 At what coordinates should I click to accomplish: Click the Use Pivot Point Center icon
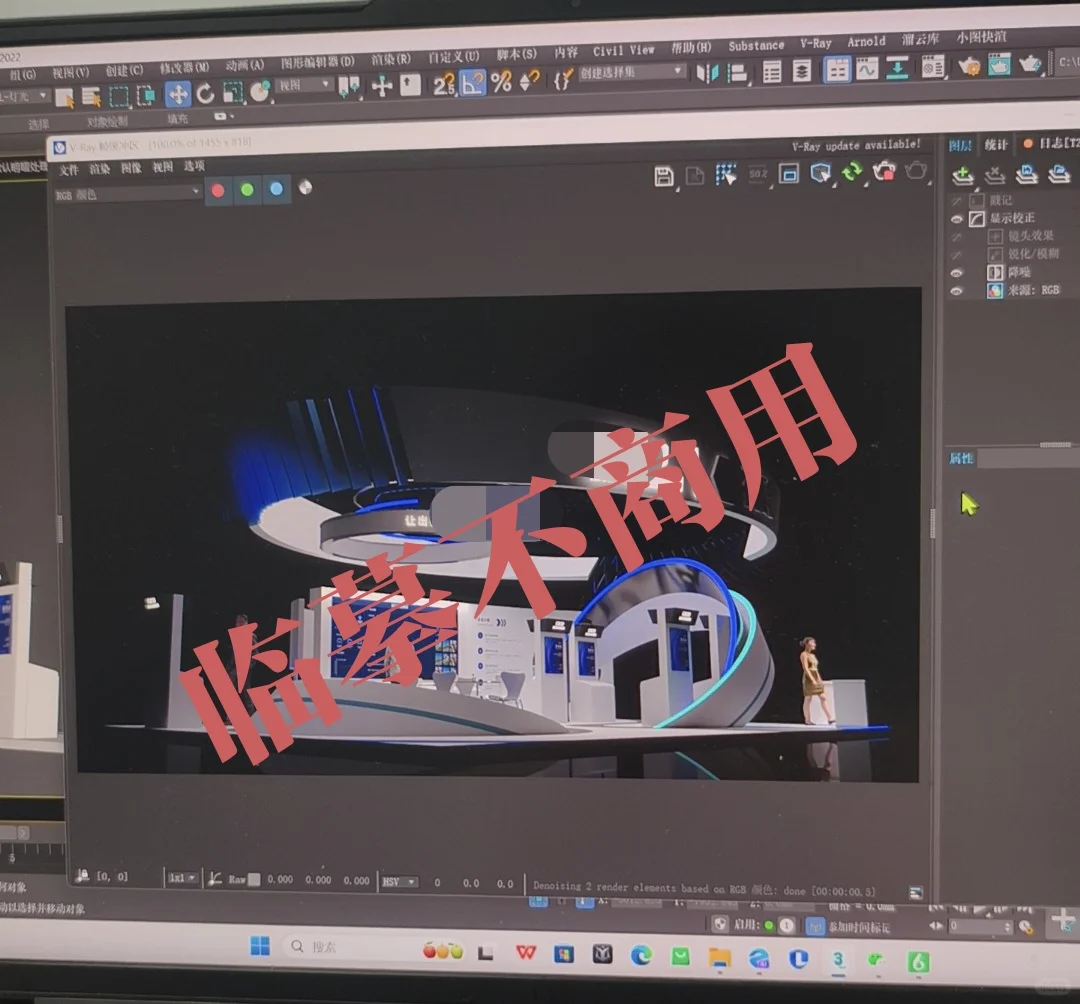point(349,87)
